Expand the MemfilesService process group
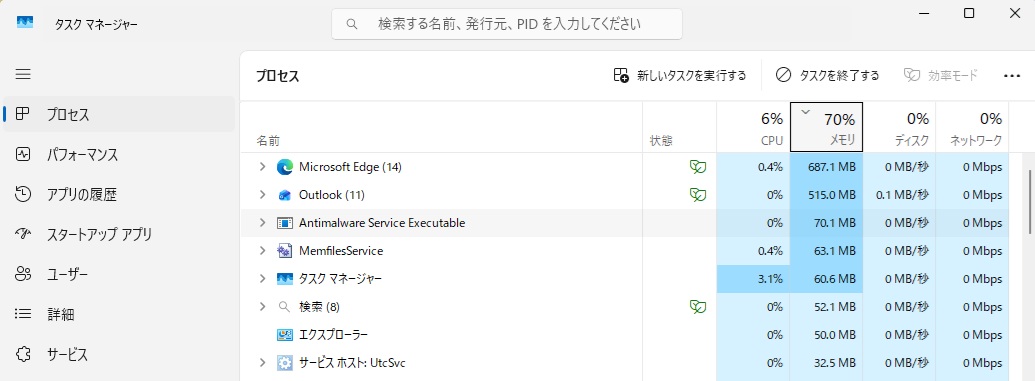Screen dimensions: 1035x381 (262, 251)
